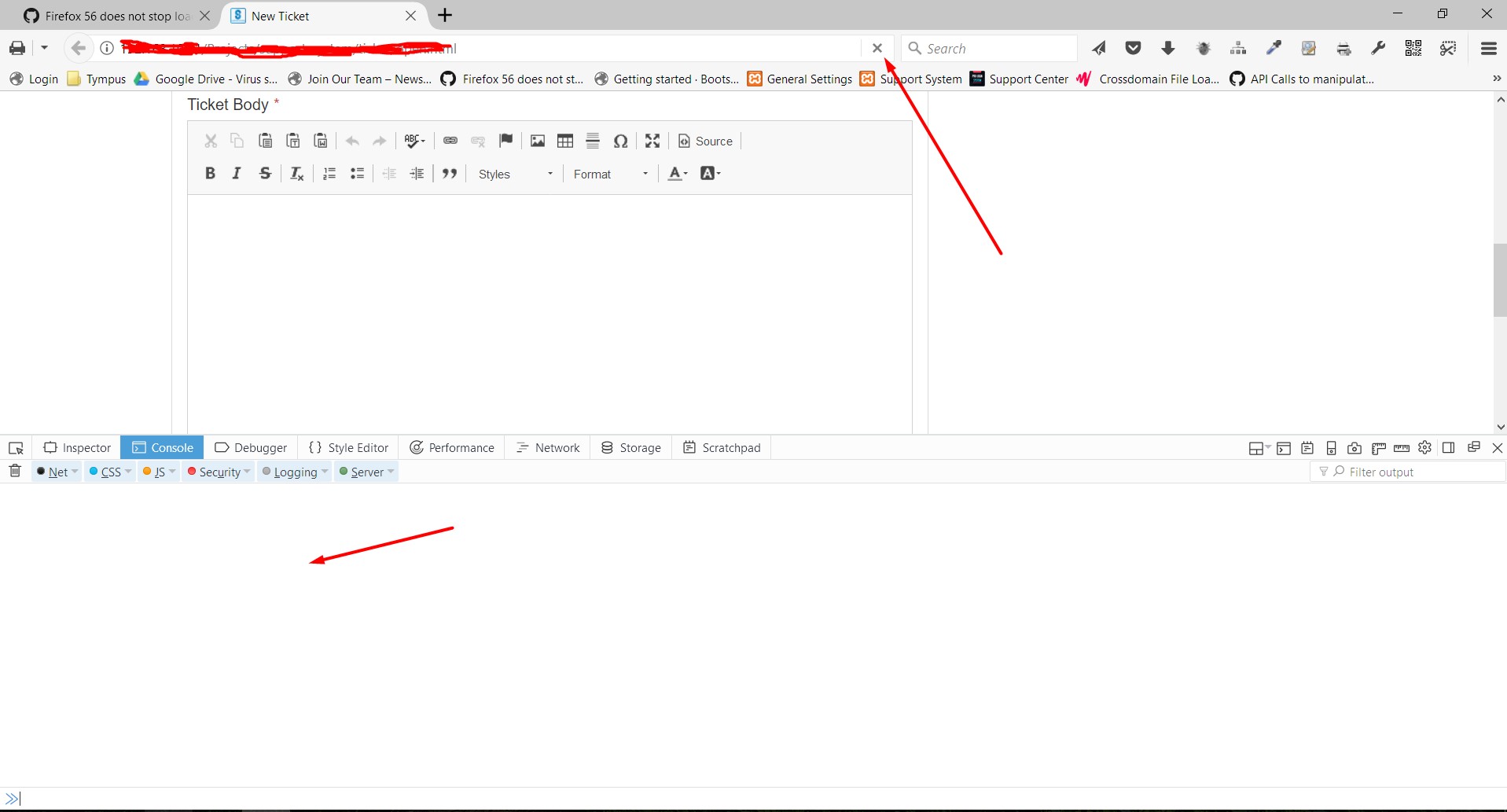Image resolution: width=1507 pixels, height=812 pixels.
Task: Maximize the editor with the fullscreen icon
Action: coord(652,141)
